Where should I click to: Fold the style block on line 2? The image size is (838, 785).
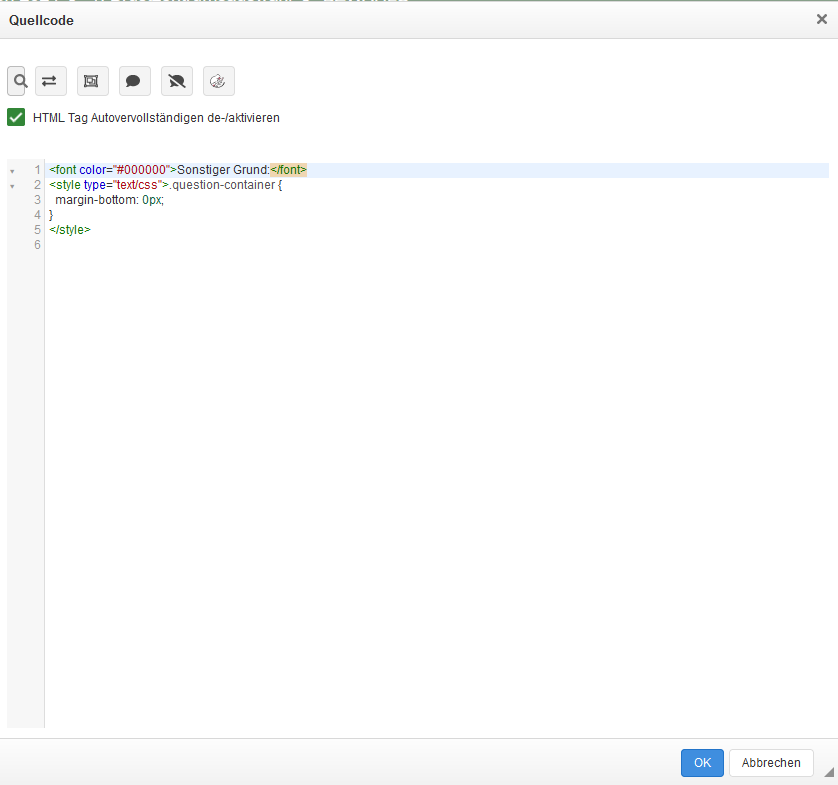(12, 186)
